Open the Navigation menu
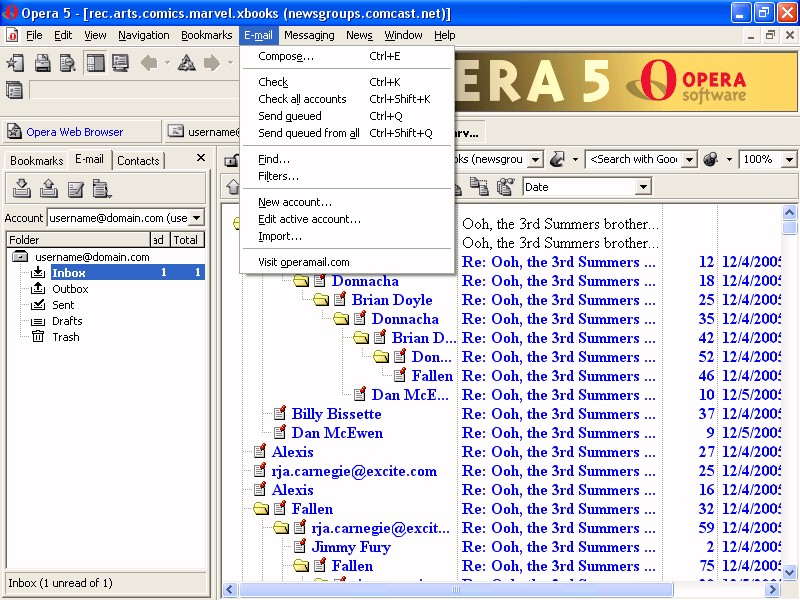This screenshot has height=600, width=800. 143,35
